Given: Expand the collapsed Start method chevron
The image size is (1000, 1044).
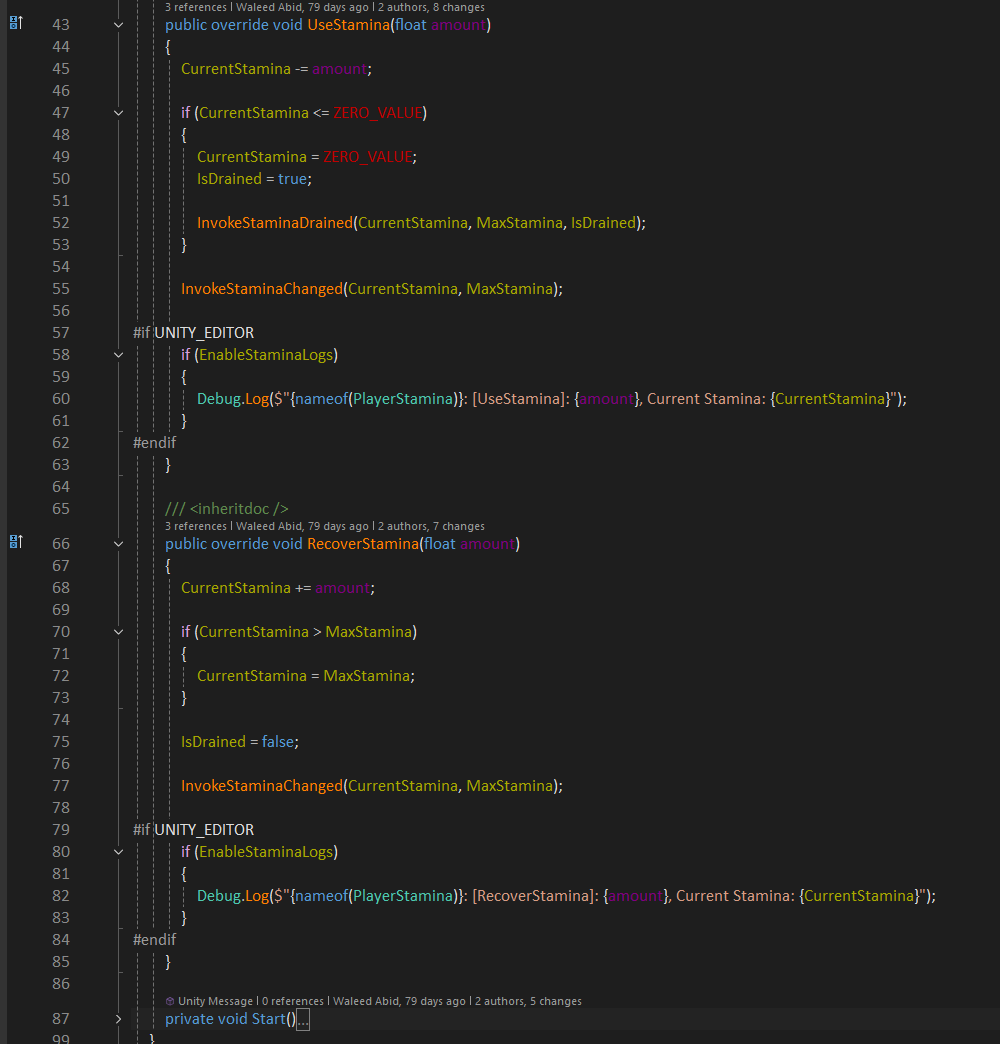Looking at the screenshot, I should tap(119, 1019).
